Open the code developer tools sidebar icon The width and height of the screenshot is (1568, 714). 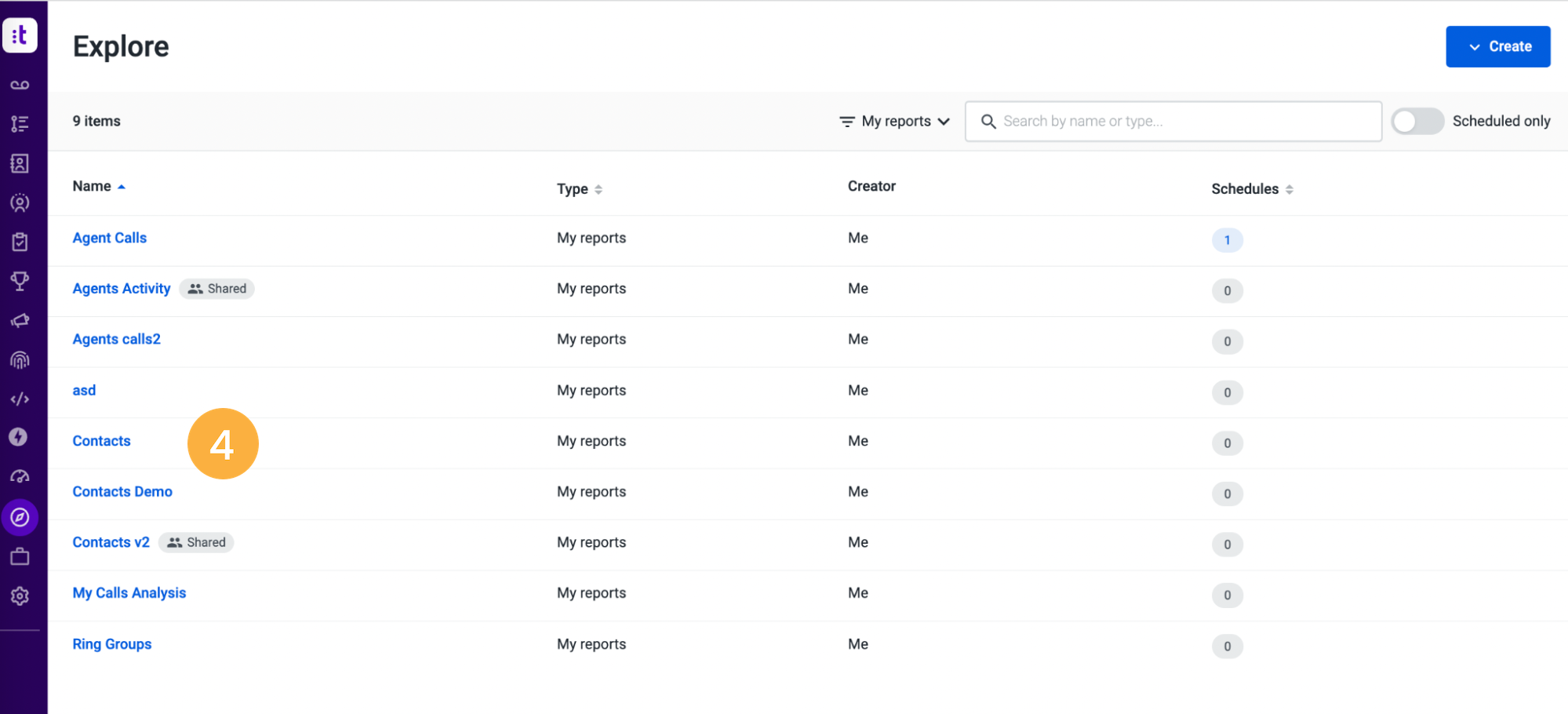(20, 399)
